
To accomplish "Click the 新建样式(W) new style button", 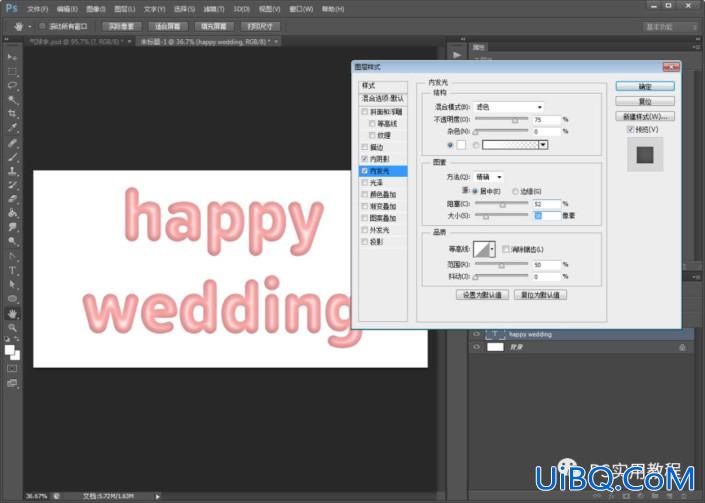I will tap(645, 116).
